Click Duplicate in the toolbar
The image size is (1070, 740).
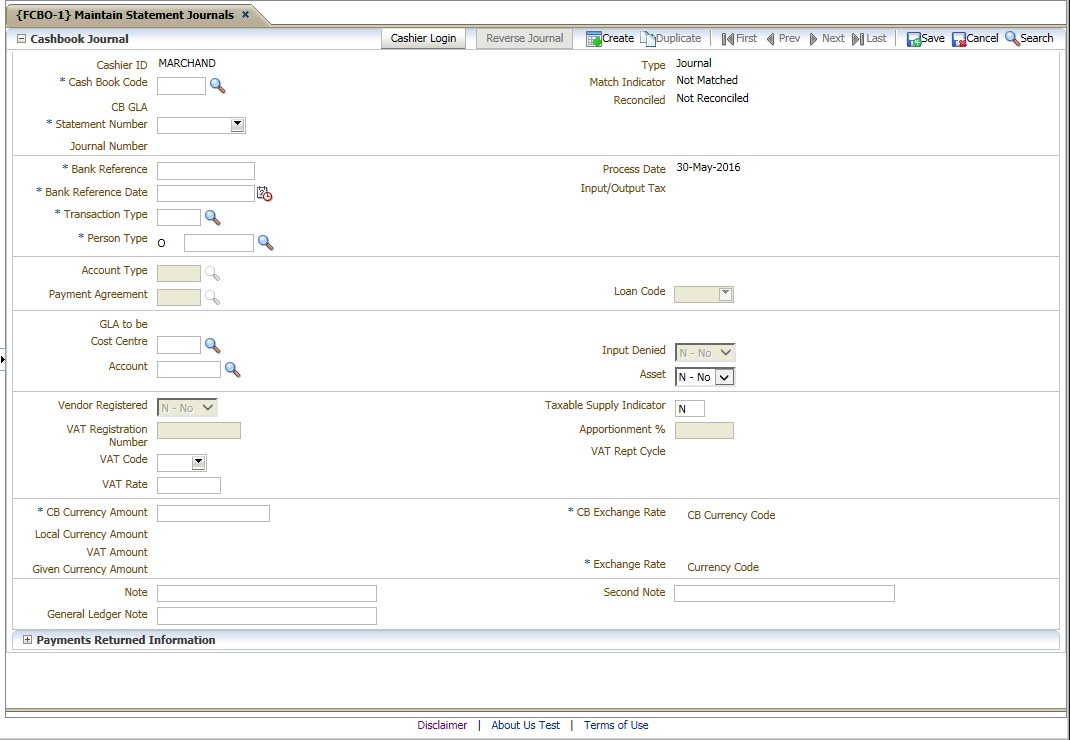[x=671, y=38]
